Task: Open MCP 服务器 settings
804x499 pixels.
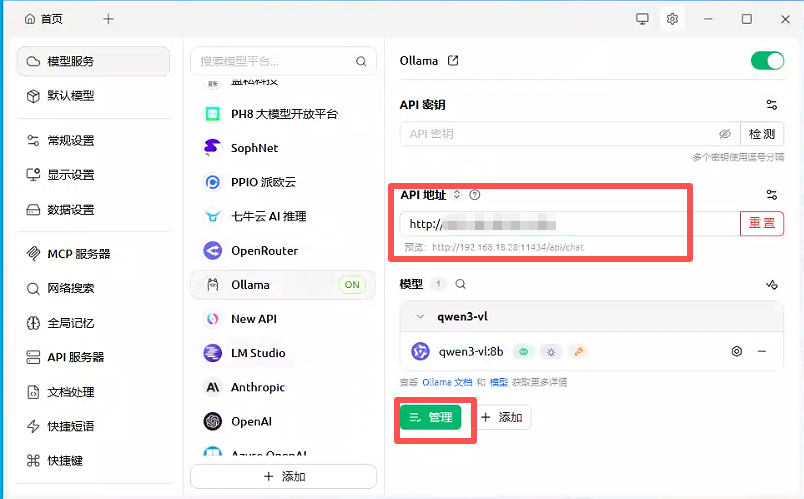Action: pyautogui.click(x=93, y=254)
